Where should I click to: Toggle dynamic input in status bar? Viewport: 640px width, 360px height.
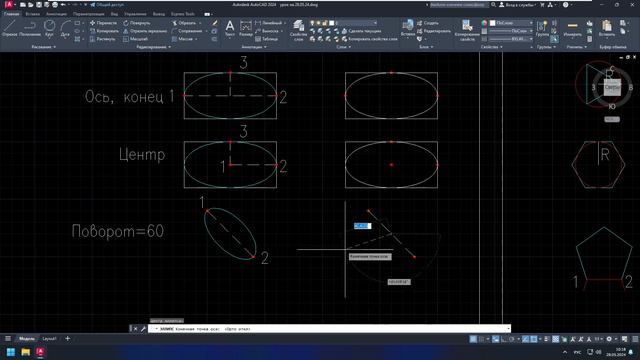495,339
